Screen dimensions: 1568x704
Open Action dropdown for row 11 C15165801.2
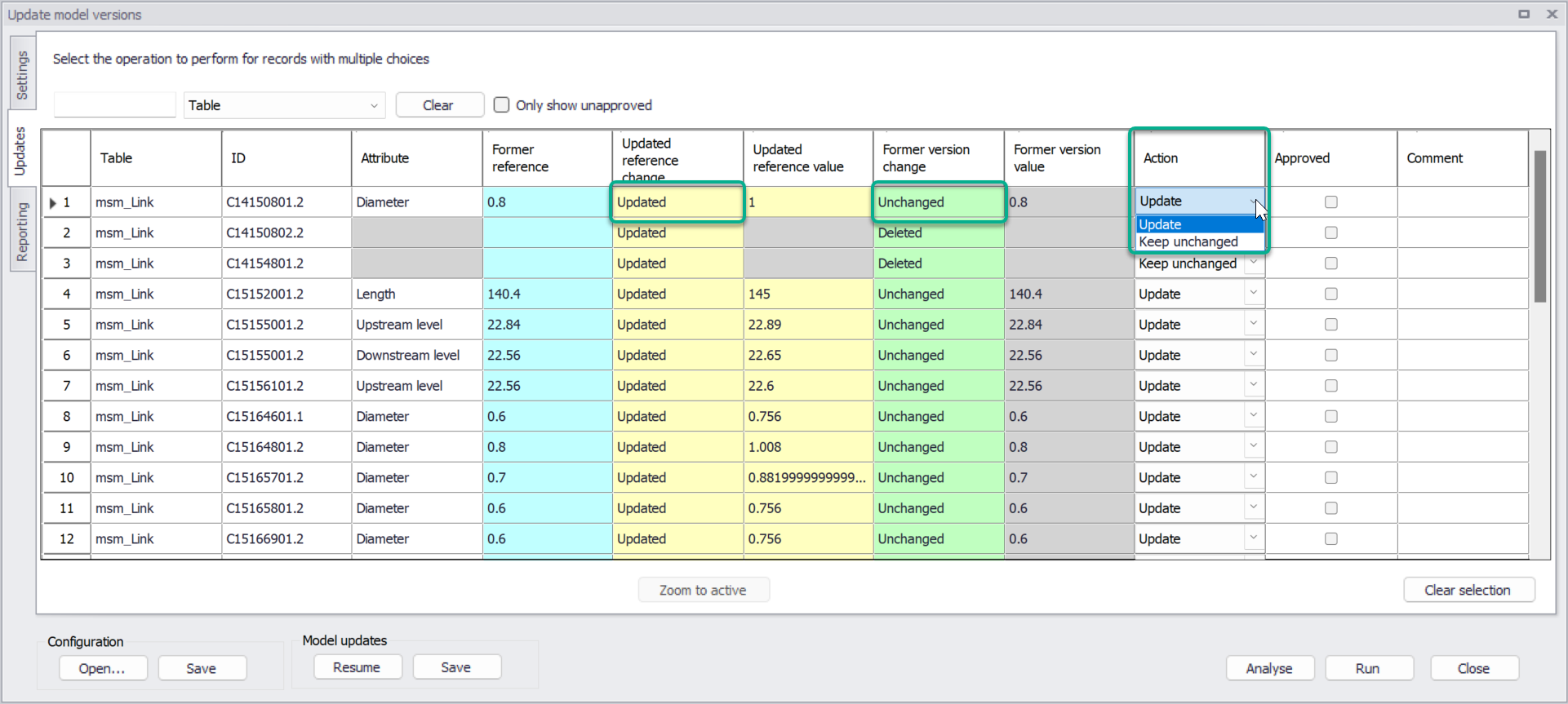[1254, 507]
